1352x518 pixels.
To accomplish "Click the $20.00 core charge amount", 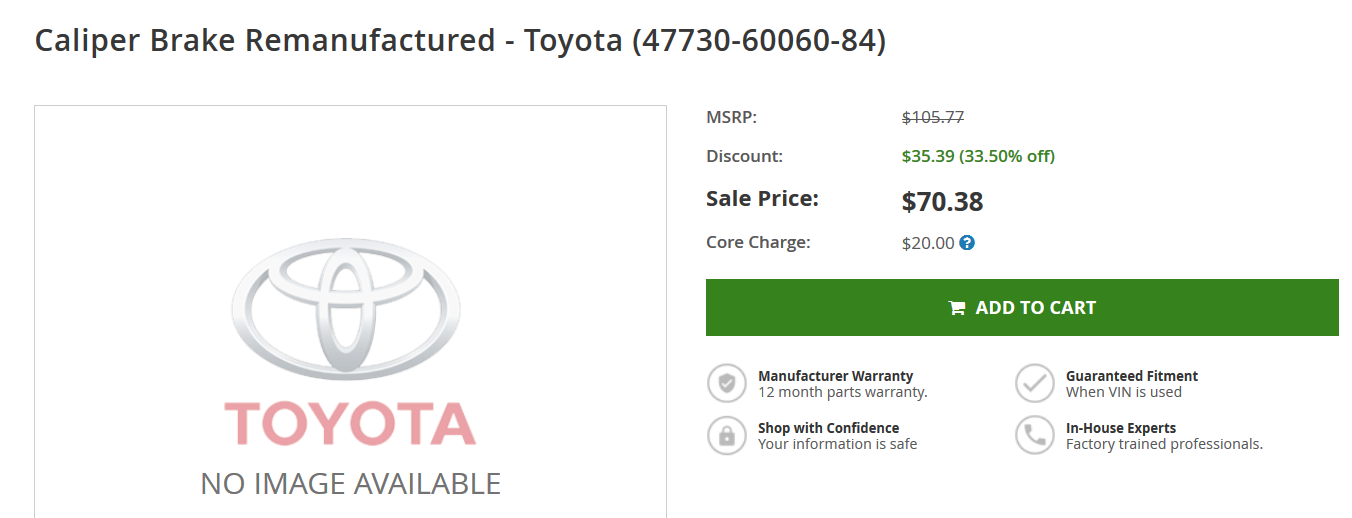I will click(x=928, y=243).
